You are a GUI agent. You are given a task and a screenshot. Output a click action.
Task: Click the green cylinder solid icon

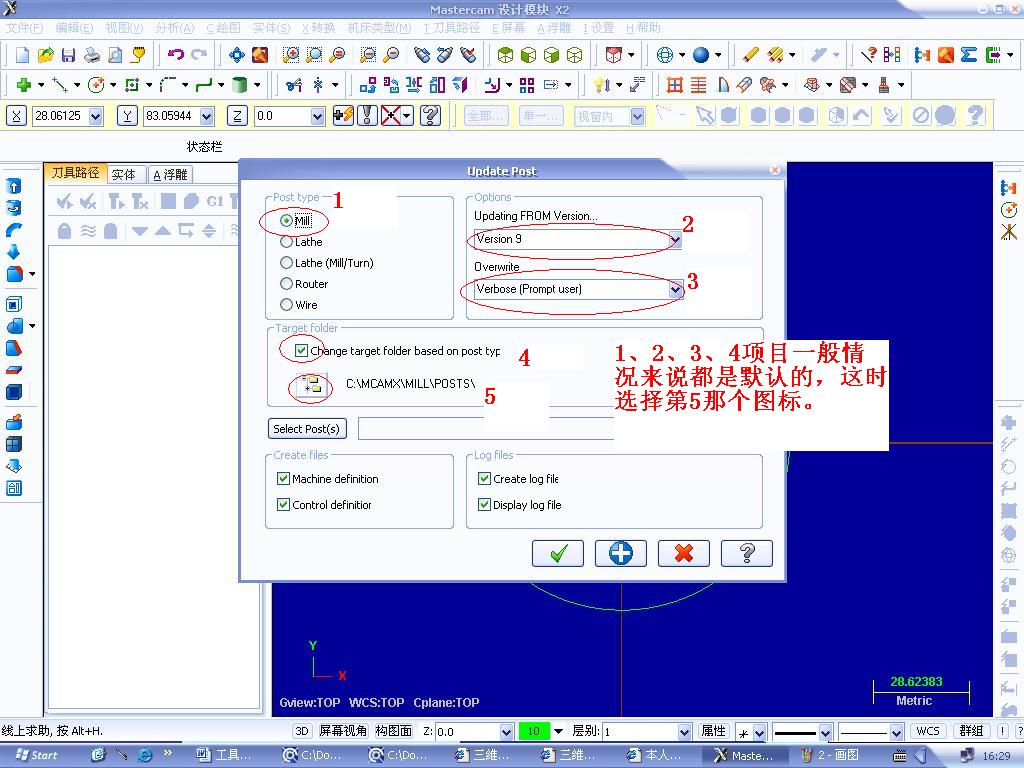(x=240, y=85)
